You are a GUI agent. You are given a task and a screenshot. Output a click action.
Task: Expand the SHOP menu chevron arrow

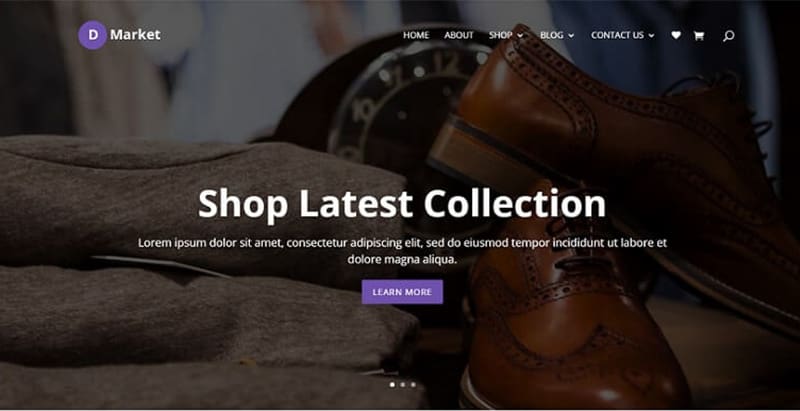tap(520, 36)
